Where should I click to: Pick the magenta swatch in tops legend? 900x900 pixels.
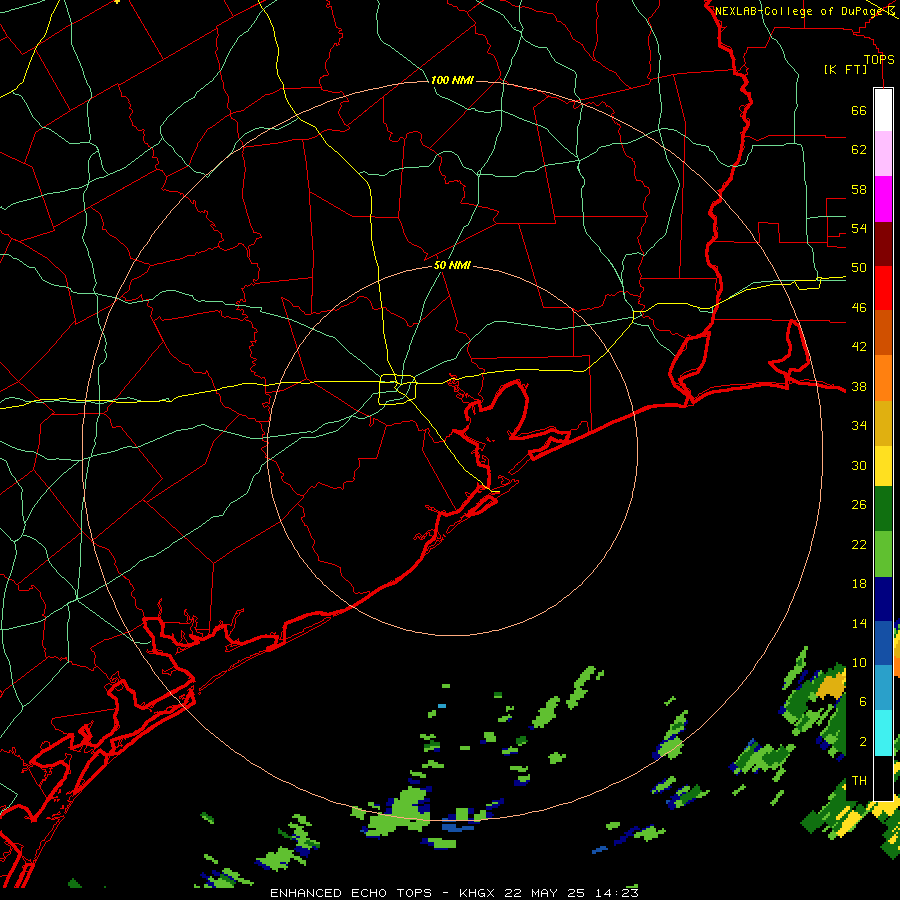point(883,199)
